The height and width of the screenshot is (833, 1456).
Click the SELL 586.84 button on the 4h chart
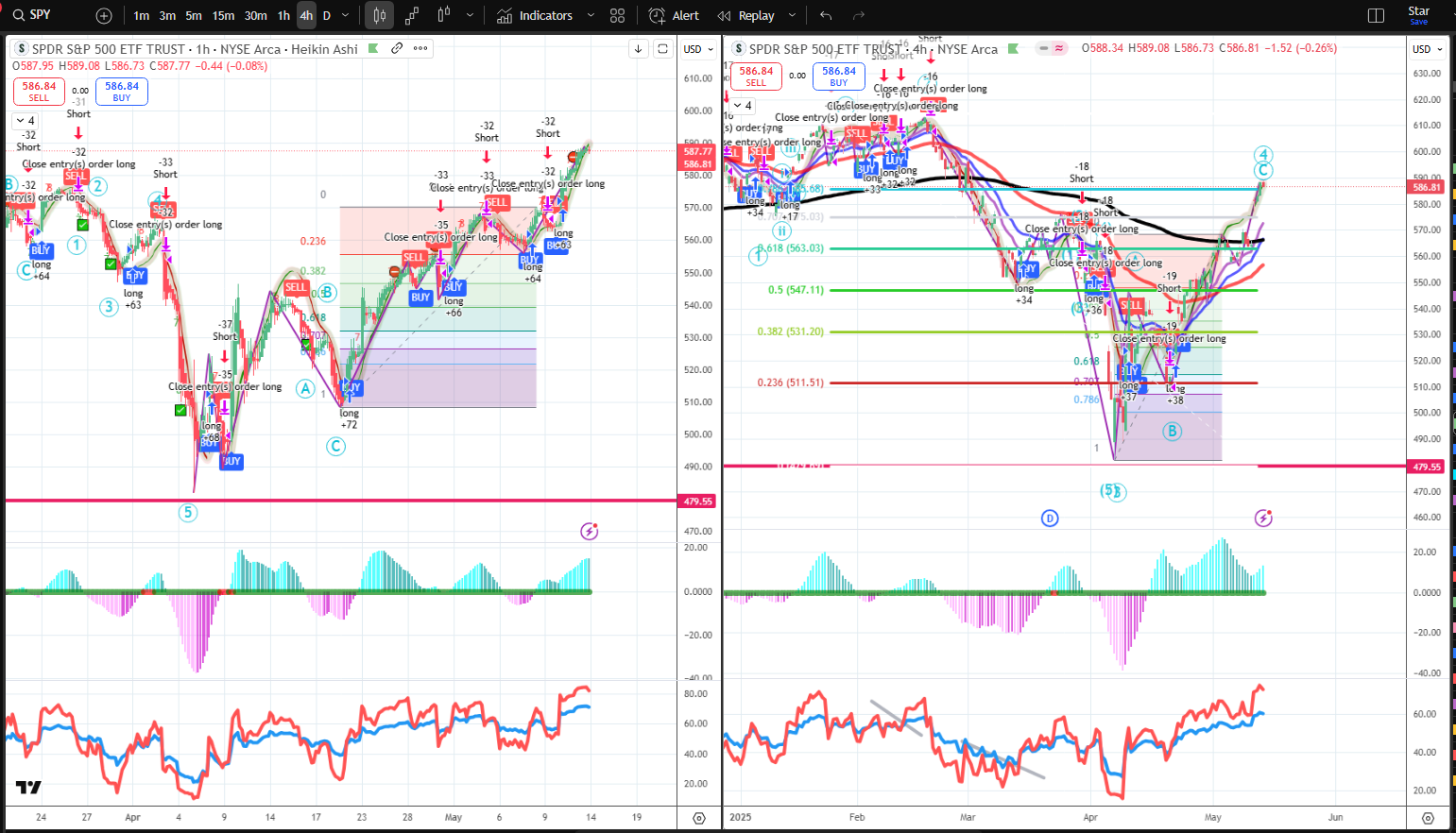pyautogui.click(x=756, y=76)
